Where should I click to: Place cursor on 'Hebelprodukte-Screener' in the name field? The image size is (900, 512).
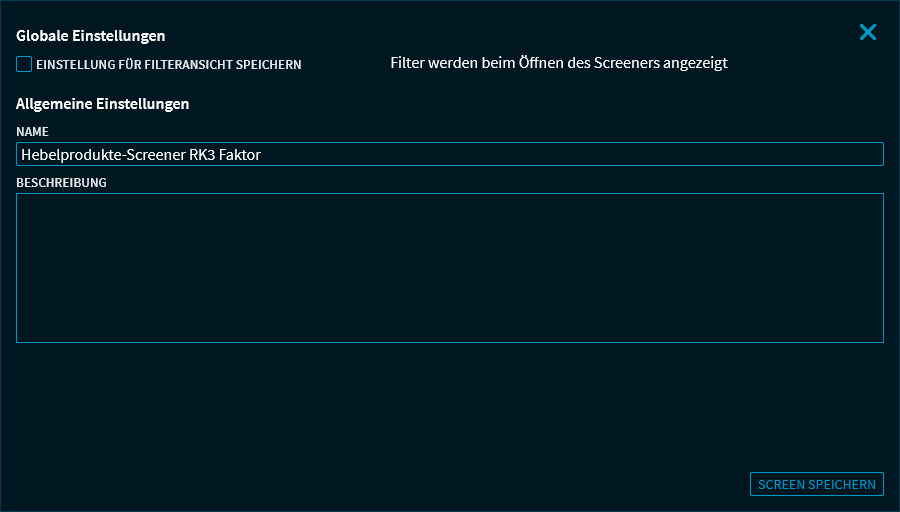tap(102, 155)
